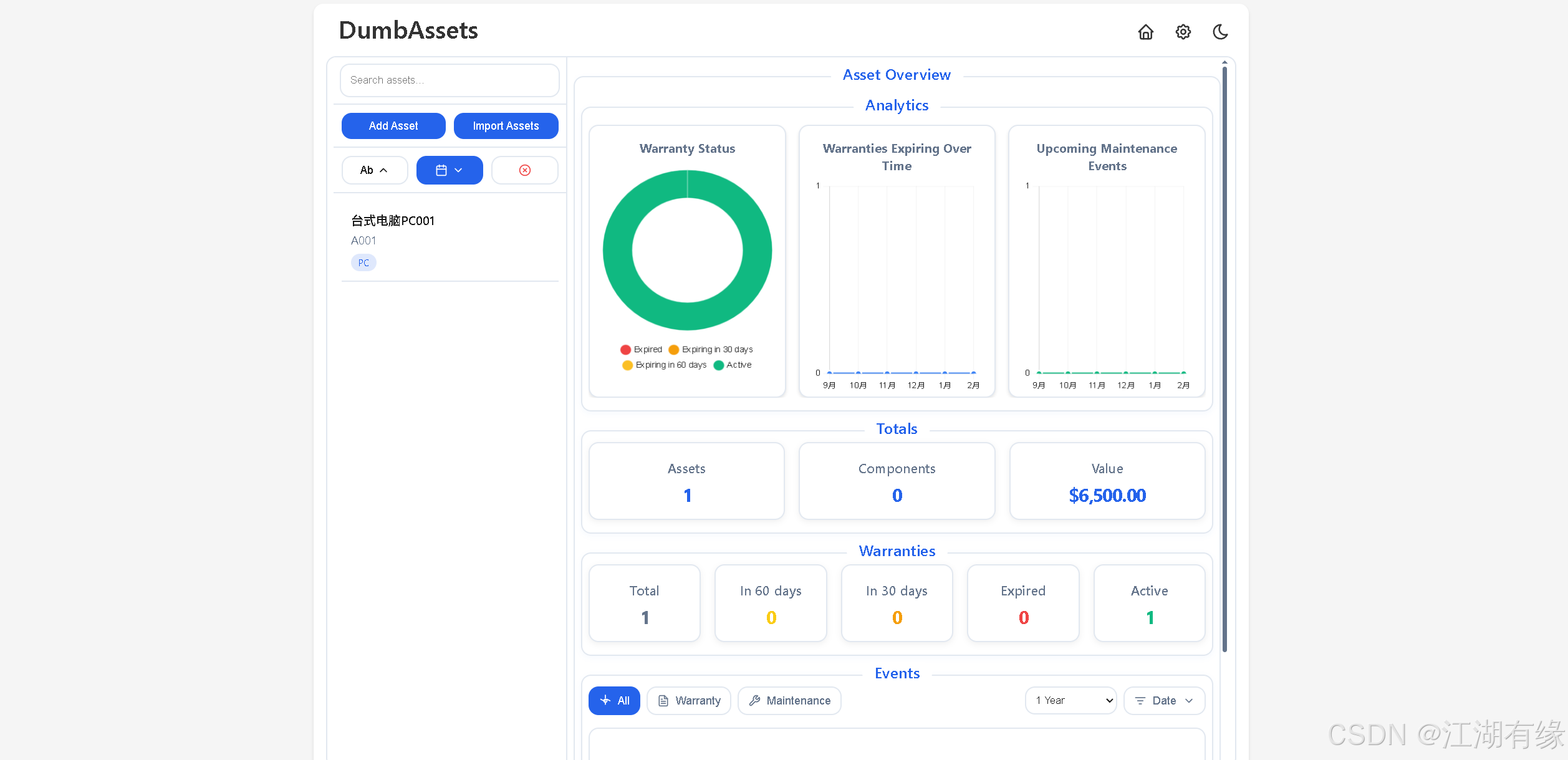Click the home icon in header
1568x760 pixels.
click(1145, 32)
